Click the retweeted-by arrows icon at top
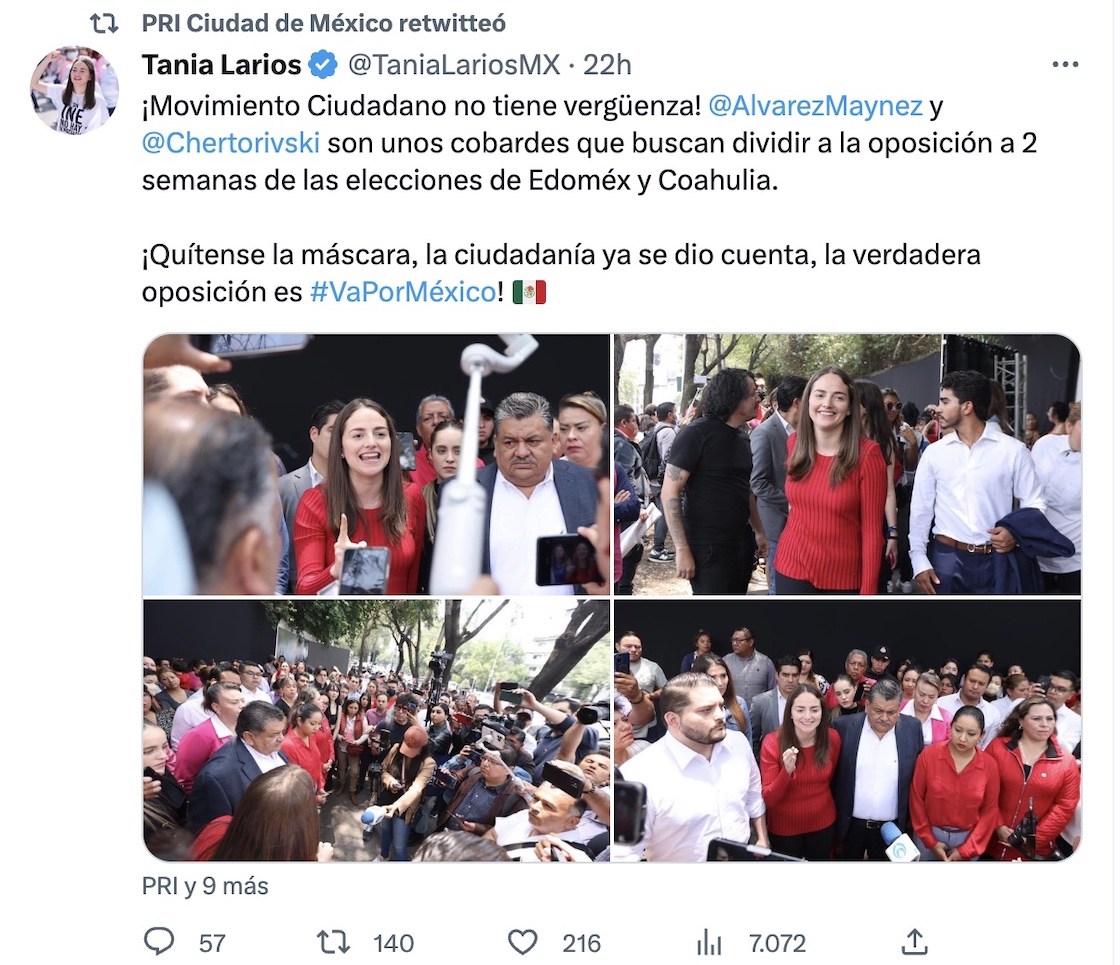The width and height of the screenshot is (1120, 965). click(104, 24)
